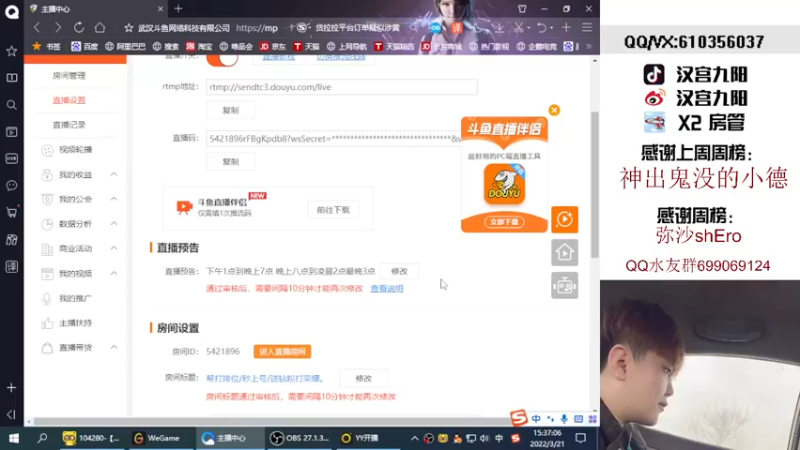This screenshot has height=450, width=800.
Task: Click 修改 next to the live preview schedule
Action: coord(399,271)
